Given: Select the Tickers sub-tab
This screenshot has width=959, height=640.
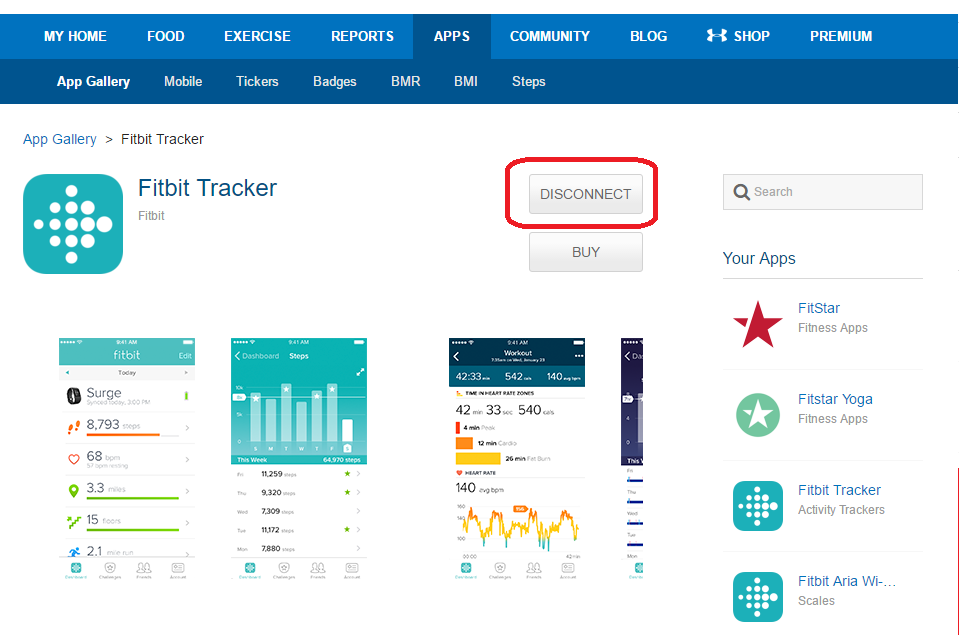Looking at the screenshot, I should (257, 81).
